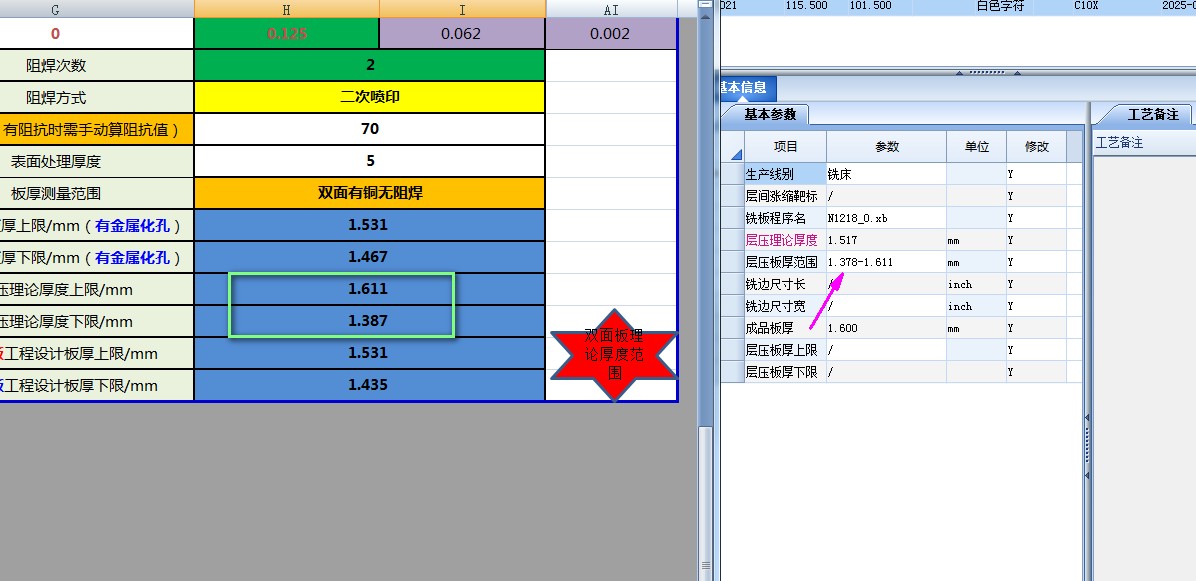Click the Y flag in 生产线别 row
Image resolution: width=1196 pixels, height=581 pixels.
(1037, 174)
